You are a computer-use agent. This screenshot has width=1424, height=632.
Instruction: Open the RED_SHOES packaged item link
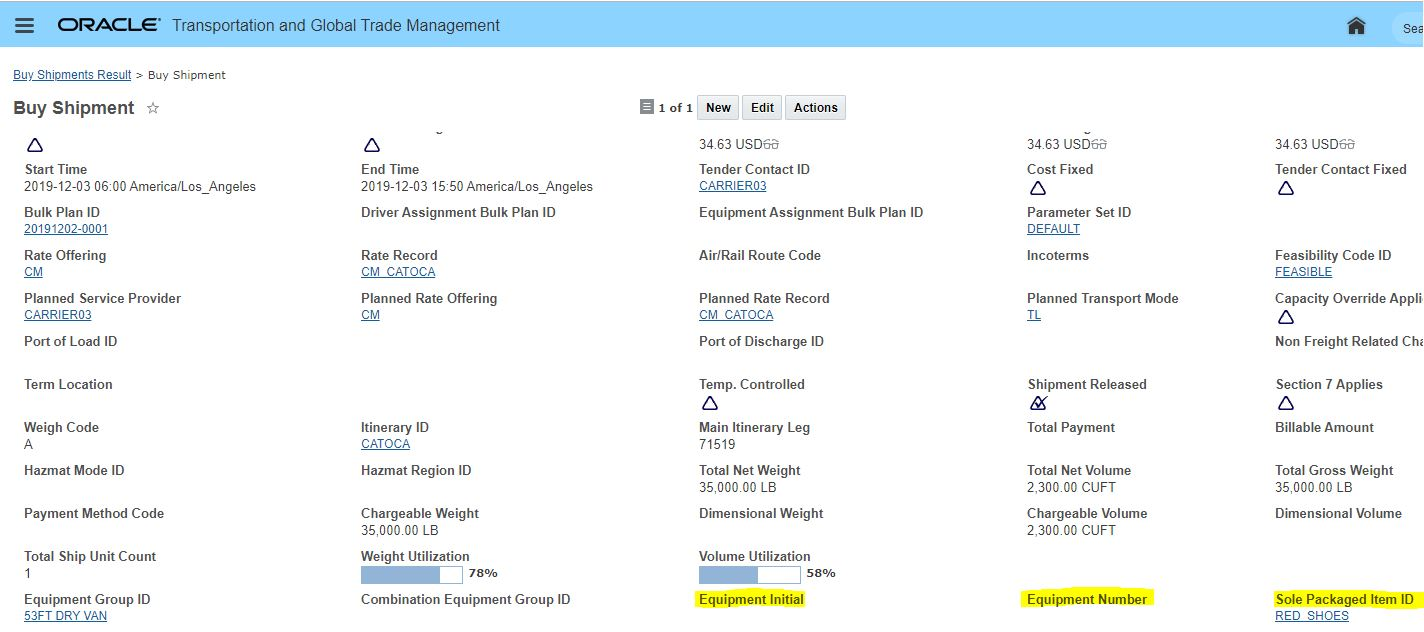(1312, 616)
